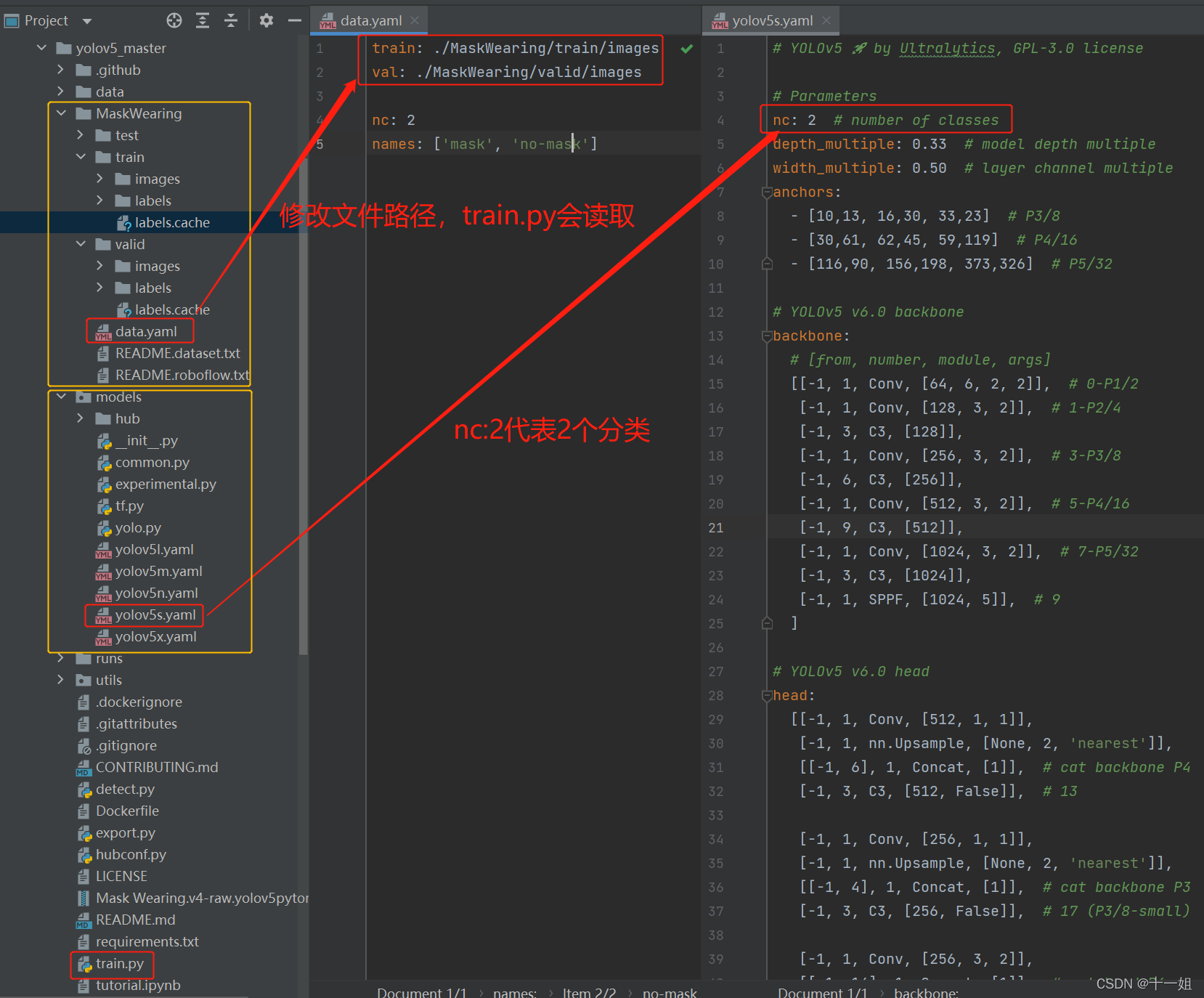The image size is (1204, 998).
Task: Click the yolov5m.yaml YML file icon
Action: [103, 572]
